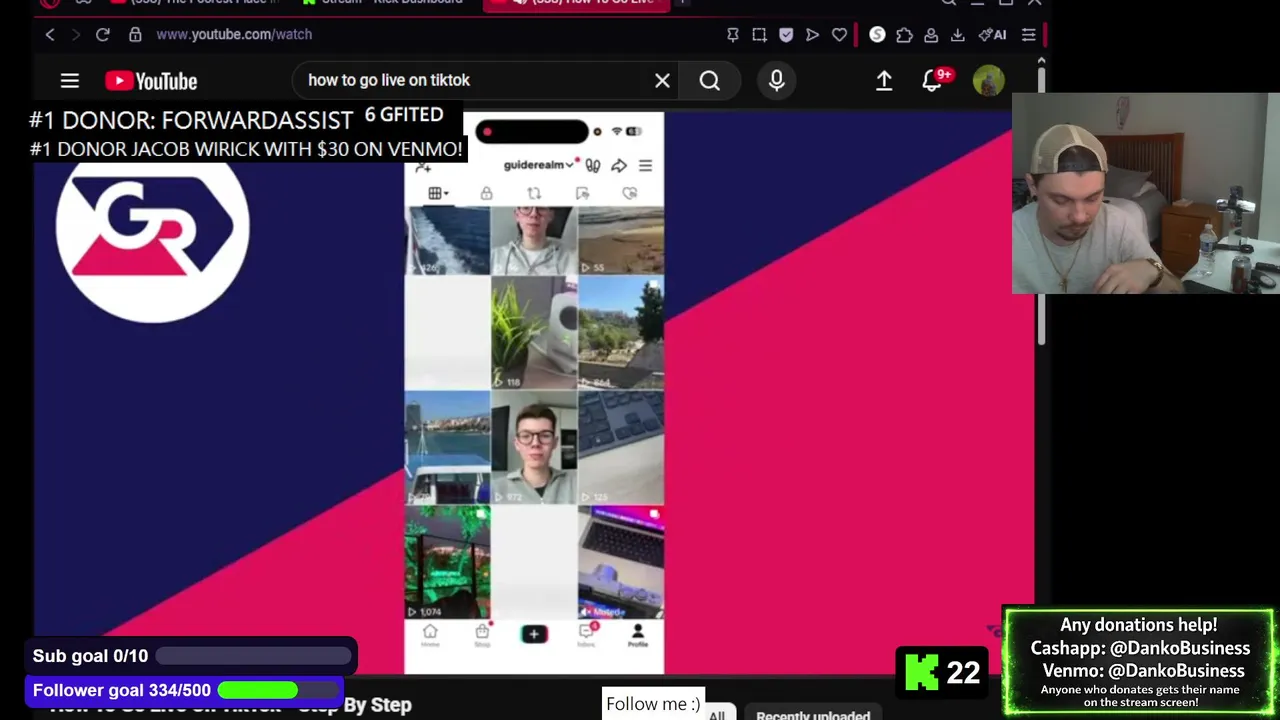Screen dimensions: 1280x720
Task: Open the green plant video with 118 views
Action: [534, 333]
